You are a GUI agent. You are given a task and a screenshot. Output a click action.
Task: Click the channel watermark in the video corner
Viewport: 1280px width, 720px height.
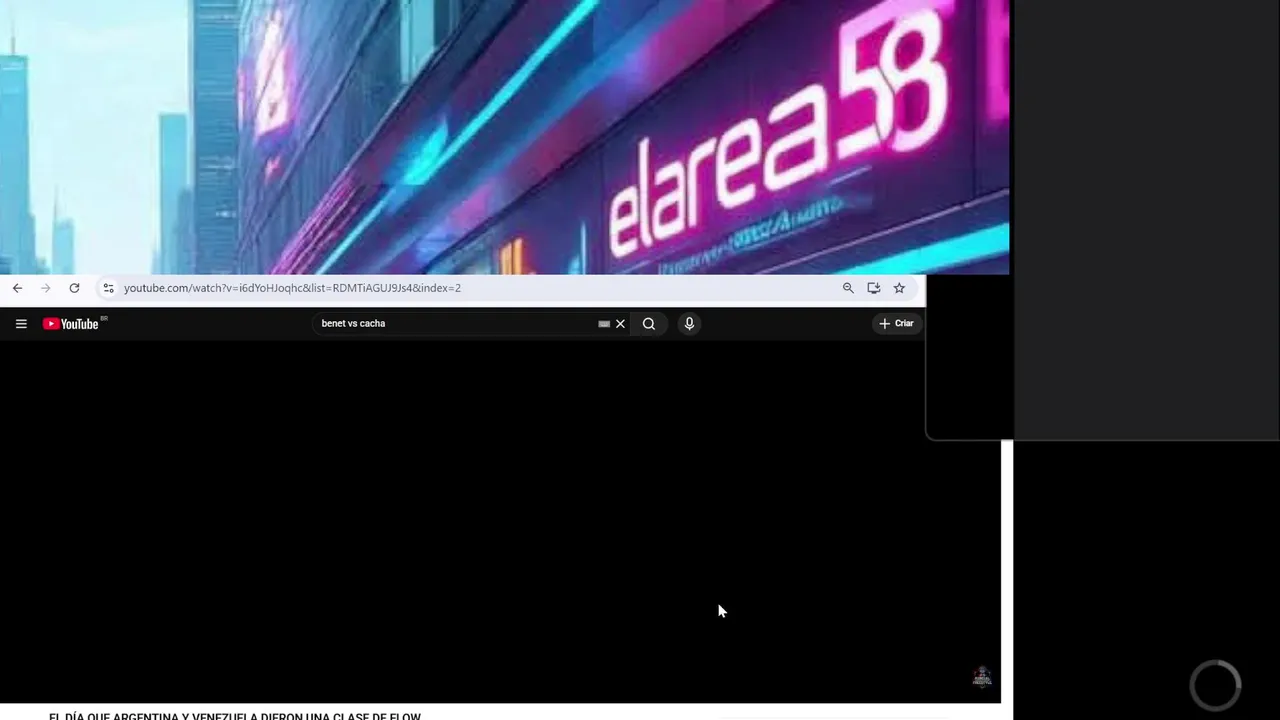click(x=982, y=677)
